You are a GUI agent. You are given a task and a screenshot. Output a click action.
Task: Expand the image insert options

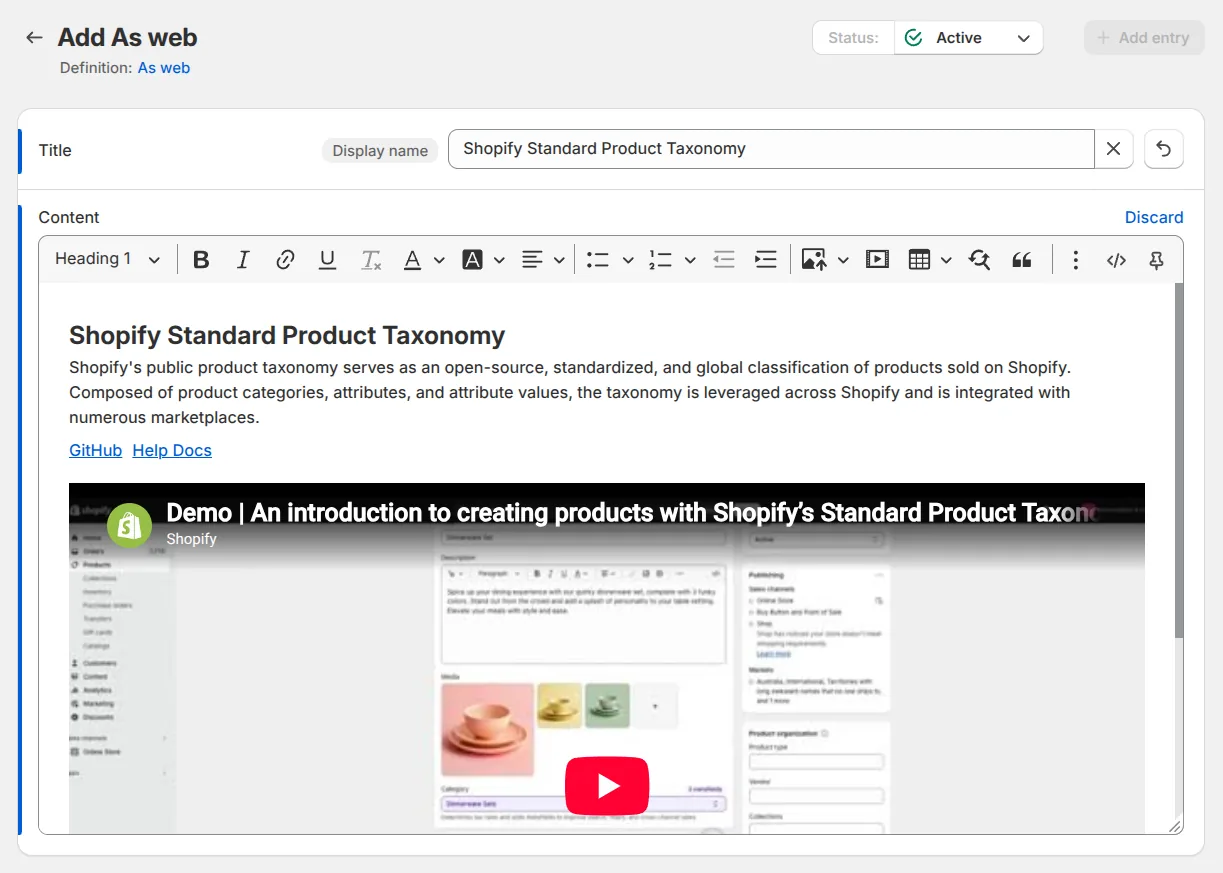[843, 260]
